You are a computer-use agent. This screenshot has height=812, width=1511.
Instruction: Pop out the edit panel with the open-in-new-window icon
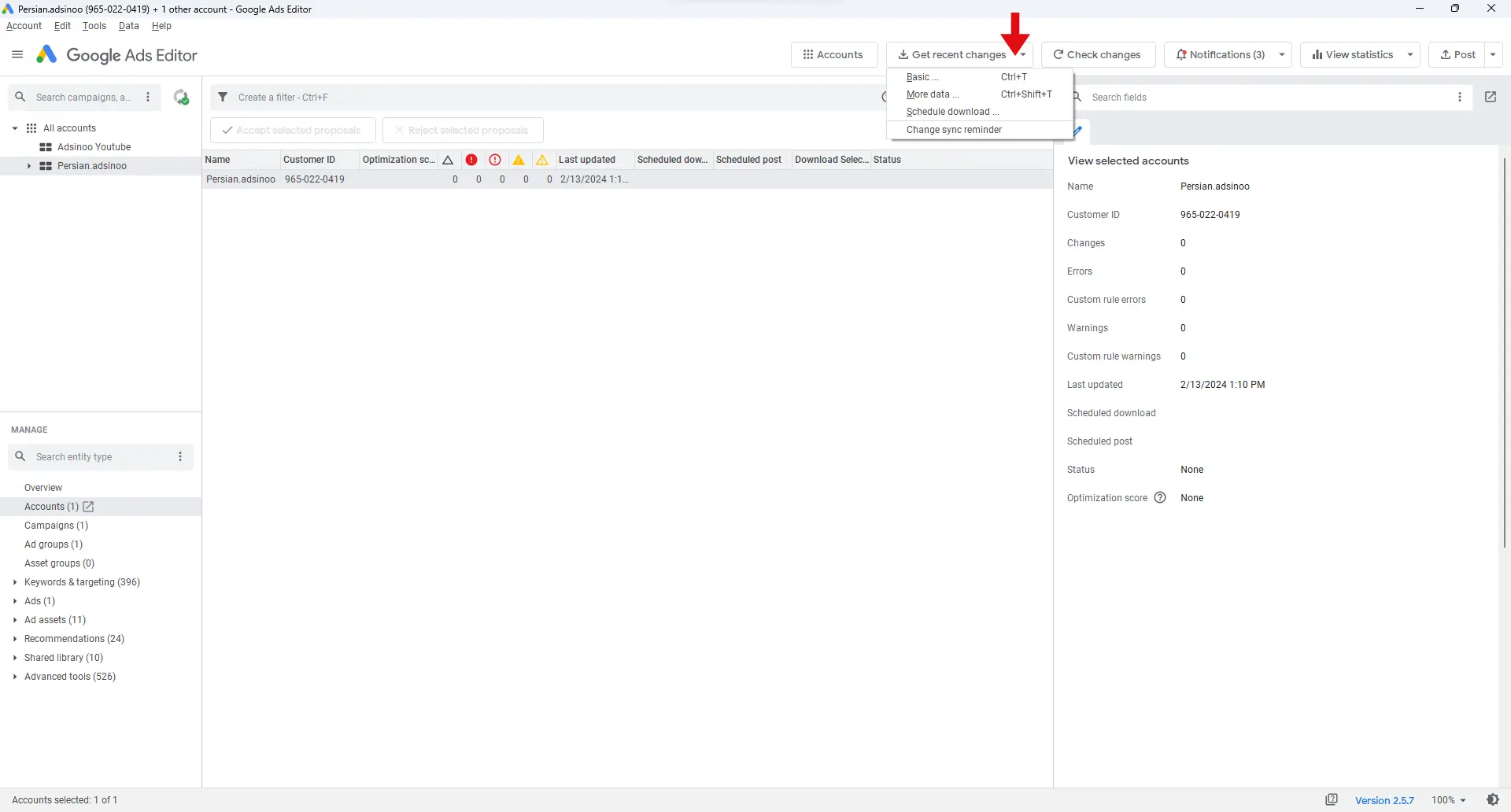(1491, 98)
